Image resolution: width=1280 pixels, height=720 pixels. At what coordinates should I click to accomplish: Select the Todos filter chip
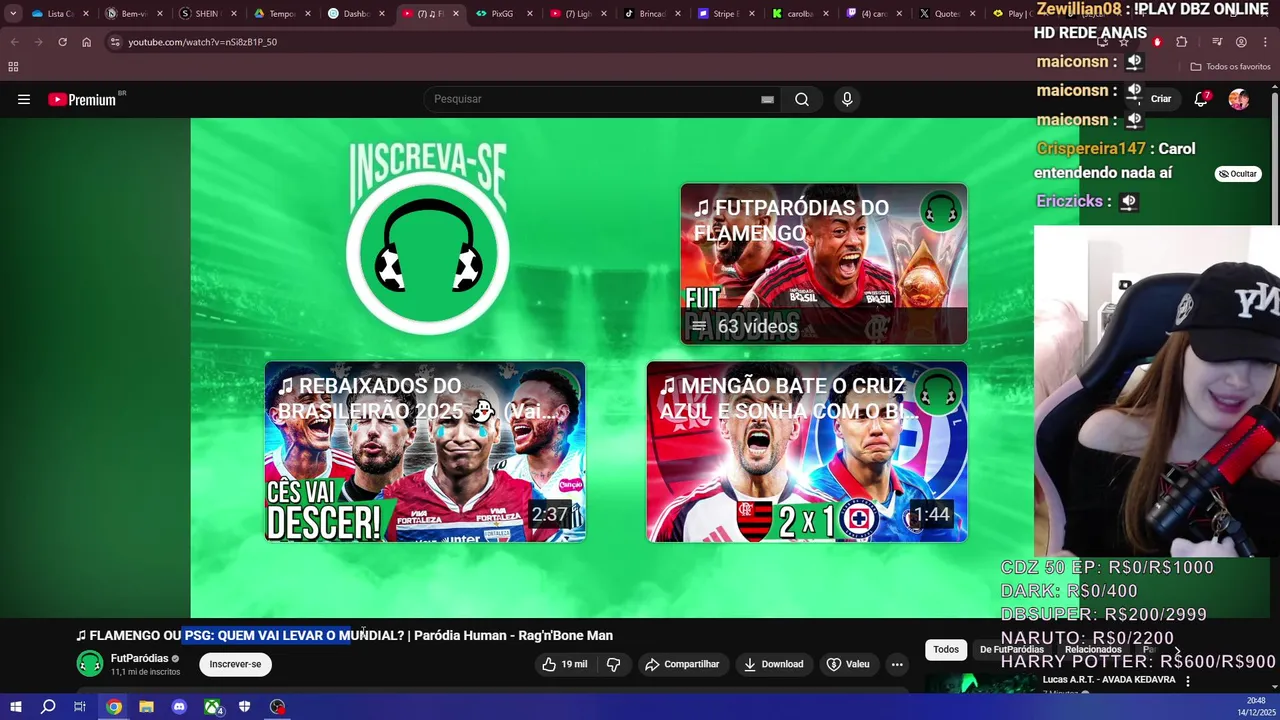coord(946,650)
